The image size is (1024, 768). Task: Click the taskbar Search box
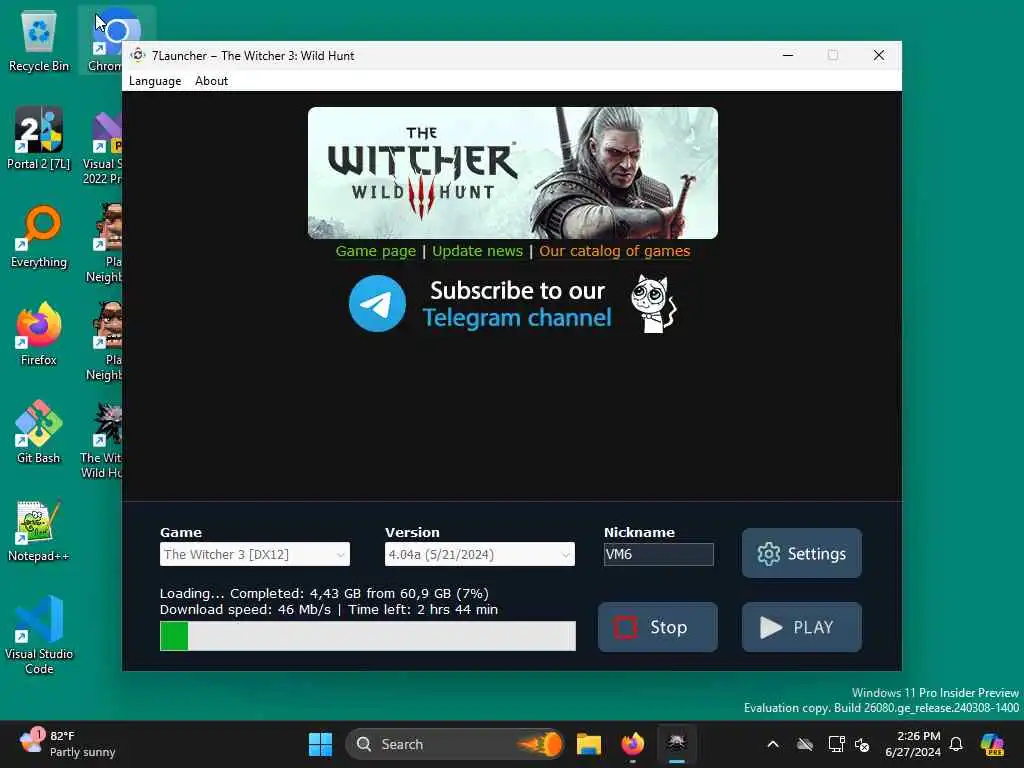455,744
